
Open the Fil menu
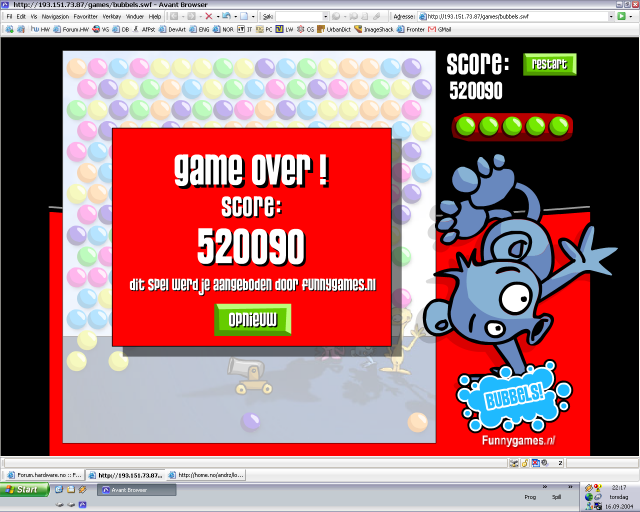(x=9, y=16)
